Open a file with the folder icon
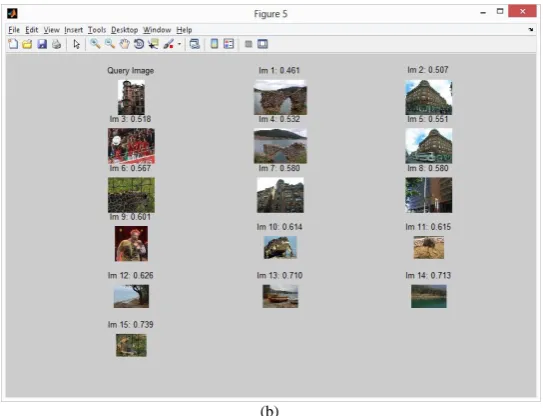Image resolution: width=543 pixels, height=416 pixels. [x=27, y=44]
